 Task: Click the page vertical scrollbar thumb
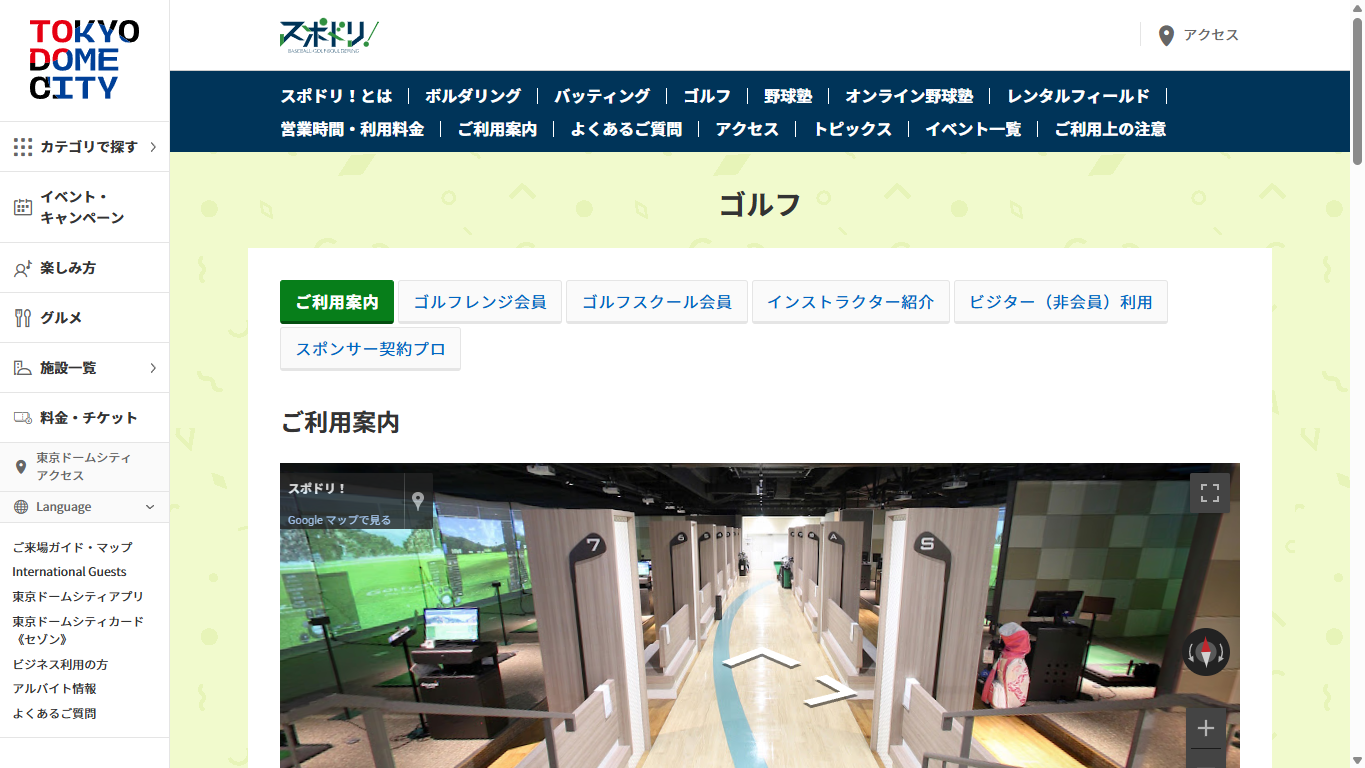coord(1357,90)
